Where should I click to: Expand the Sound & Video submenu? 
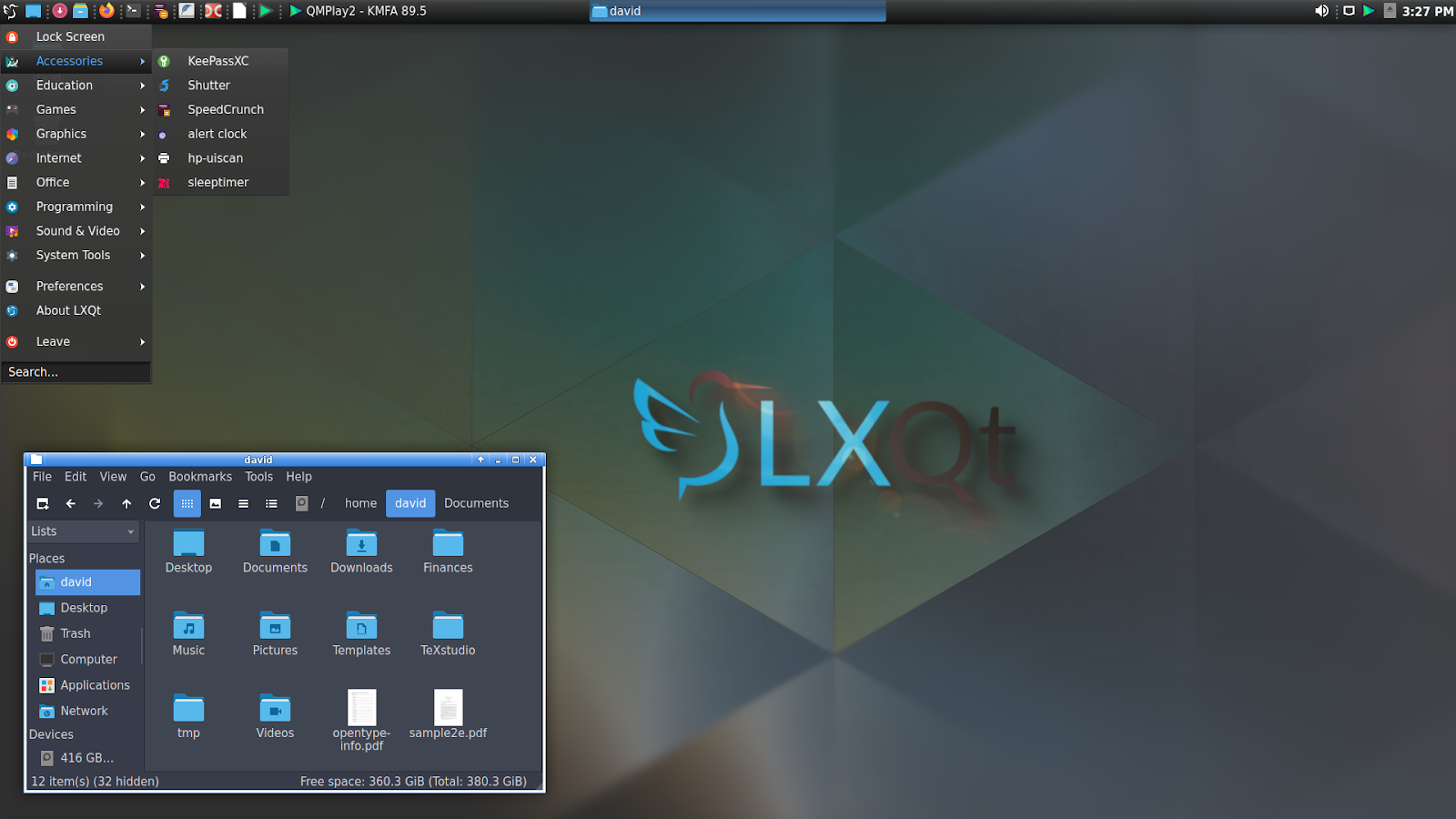click(76, 231)
